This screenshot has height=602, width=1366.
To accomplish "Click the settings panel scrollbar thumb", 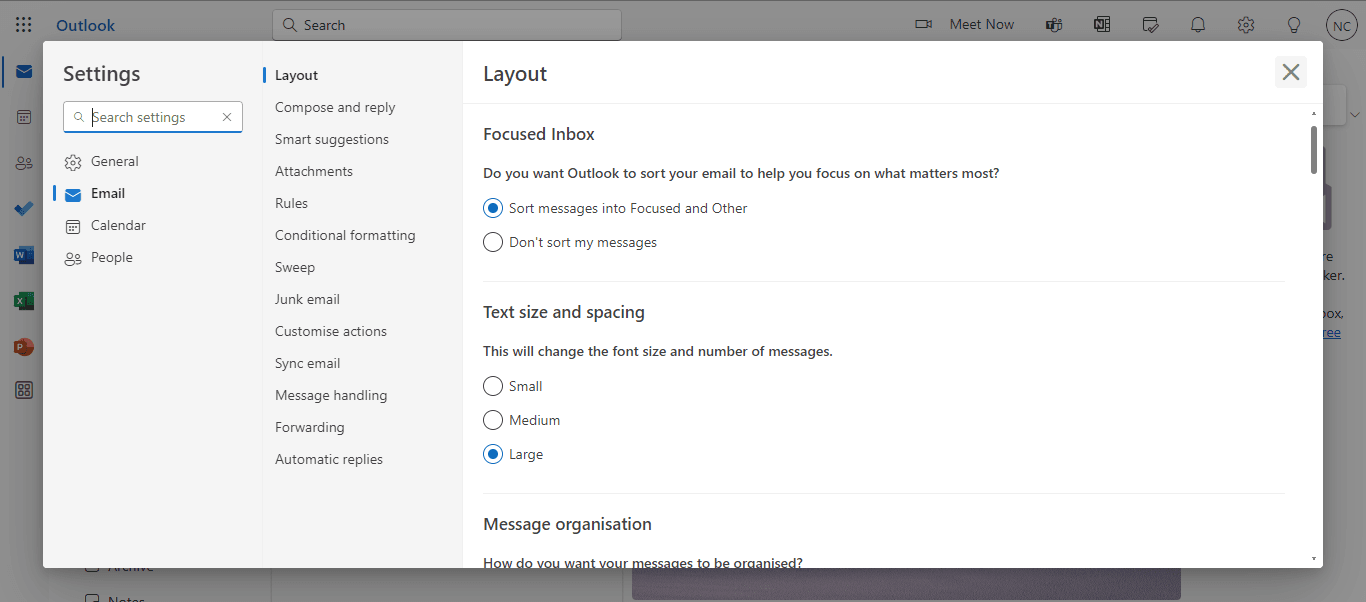I will pyautogui.click(x=1313, y=149).
